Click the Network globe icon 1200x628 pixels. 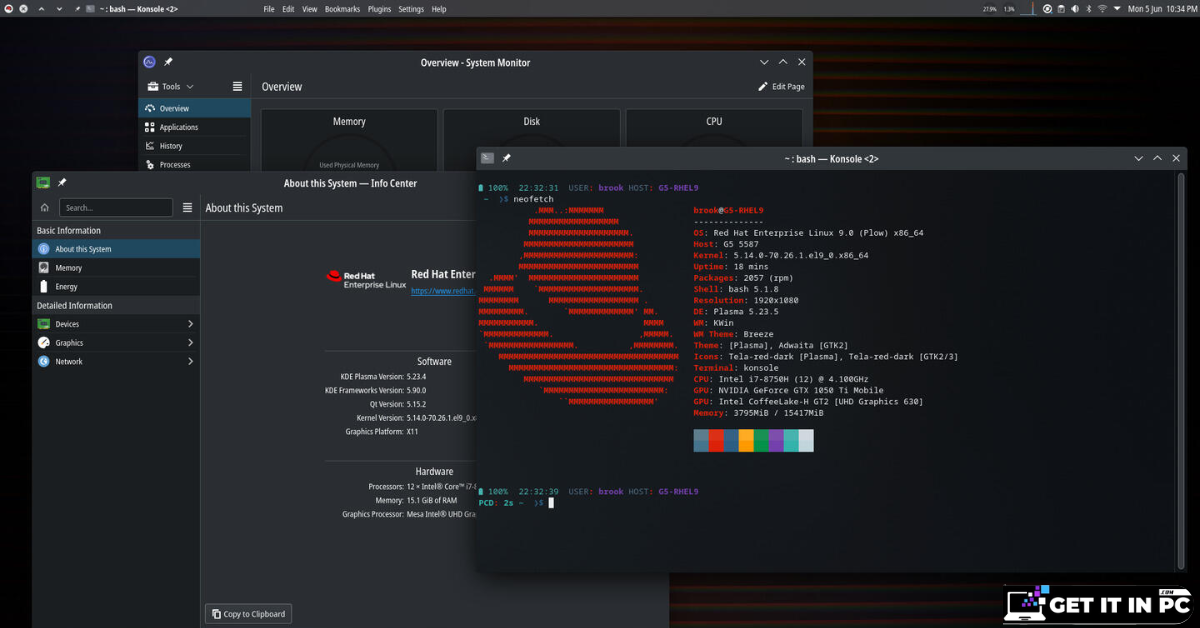(x=44, y=361)
